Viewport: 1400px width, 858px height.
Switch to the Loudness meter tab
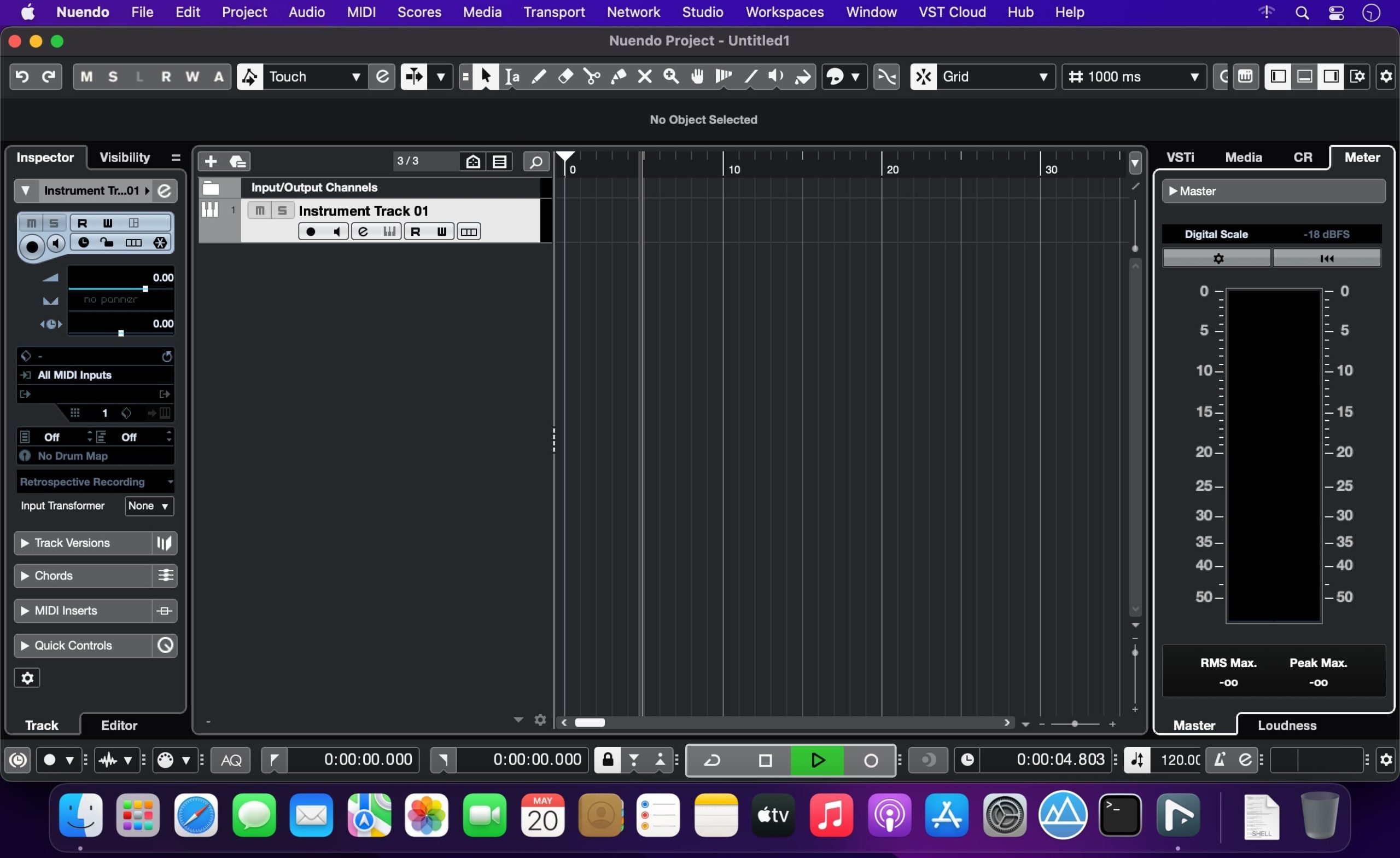[x=1286, y=725]
